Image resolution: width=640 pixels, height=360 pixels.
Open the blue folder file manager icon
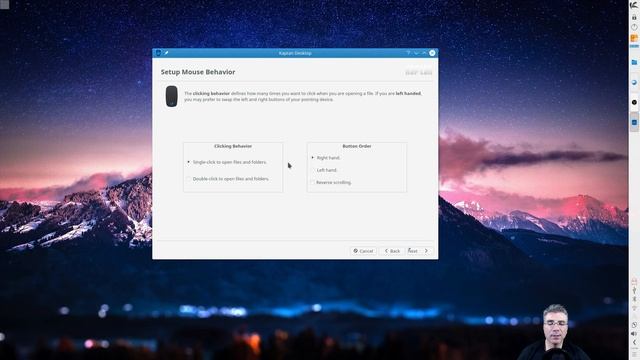pyautogui.click(x=634, y=62)
